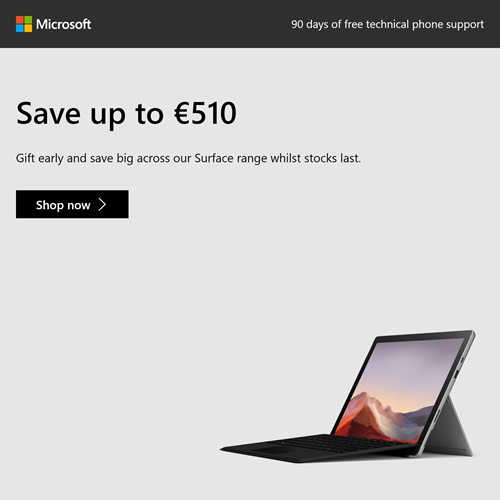Viewport: 500px width, 500px height.
Task: Open the Surface Pro product image
Action: [x=348, y=396]
